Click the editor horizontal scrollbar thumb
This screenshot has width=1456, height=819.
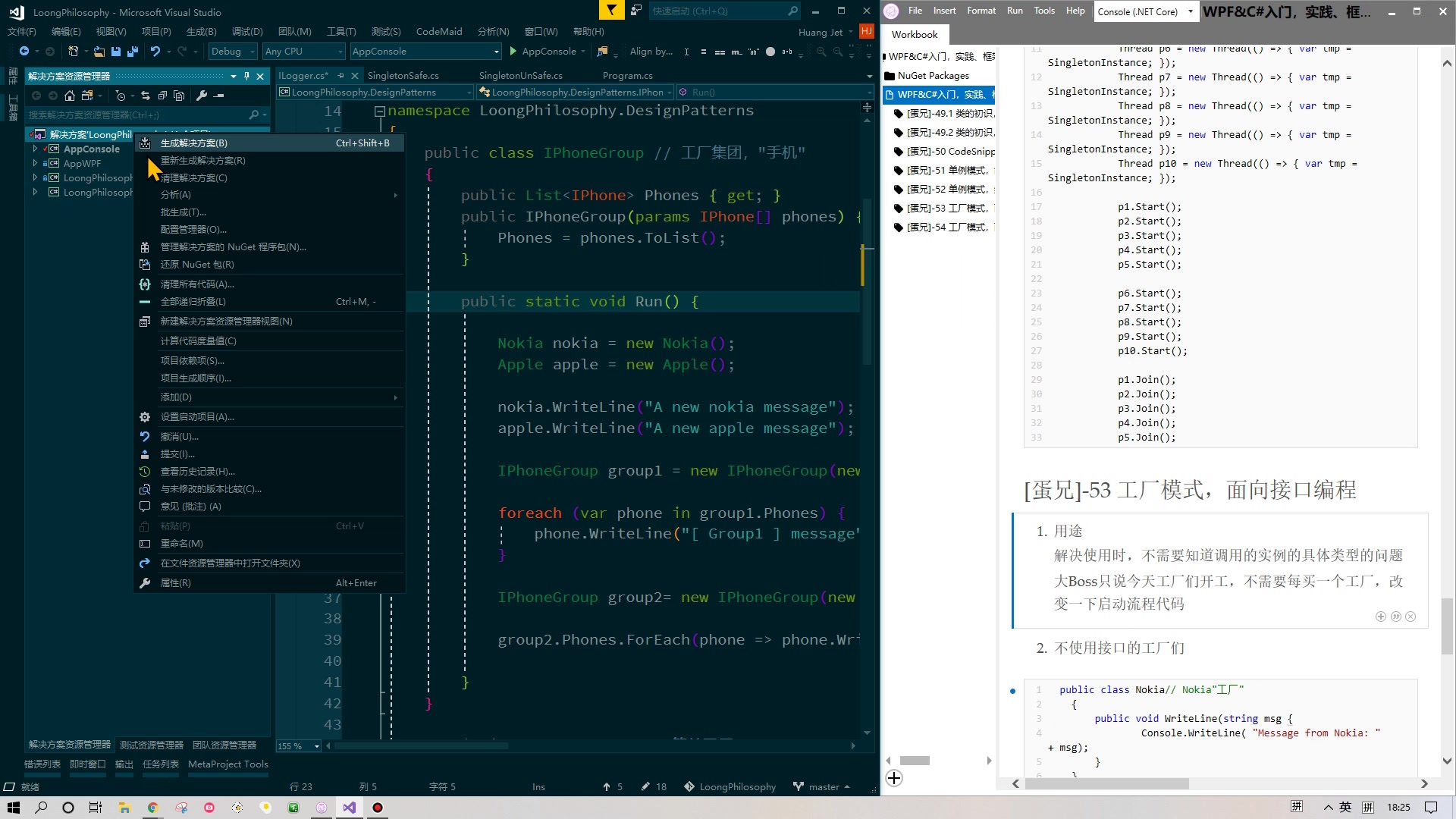pyautogui.click(x=422, y=746)
